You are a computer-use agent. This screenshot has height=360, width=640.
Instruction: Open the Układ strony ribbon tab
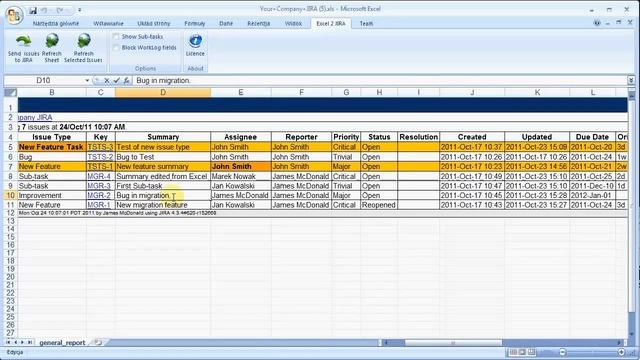(x=153, y=24)
